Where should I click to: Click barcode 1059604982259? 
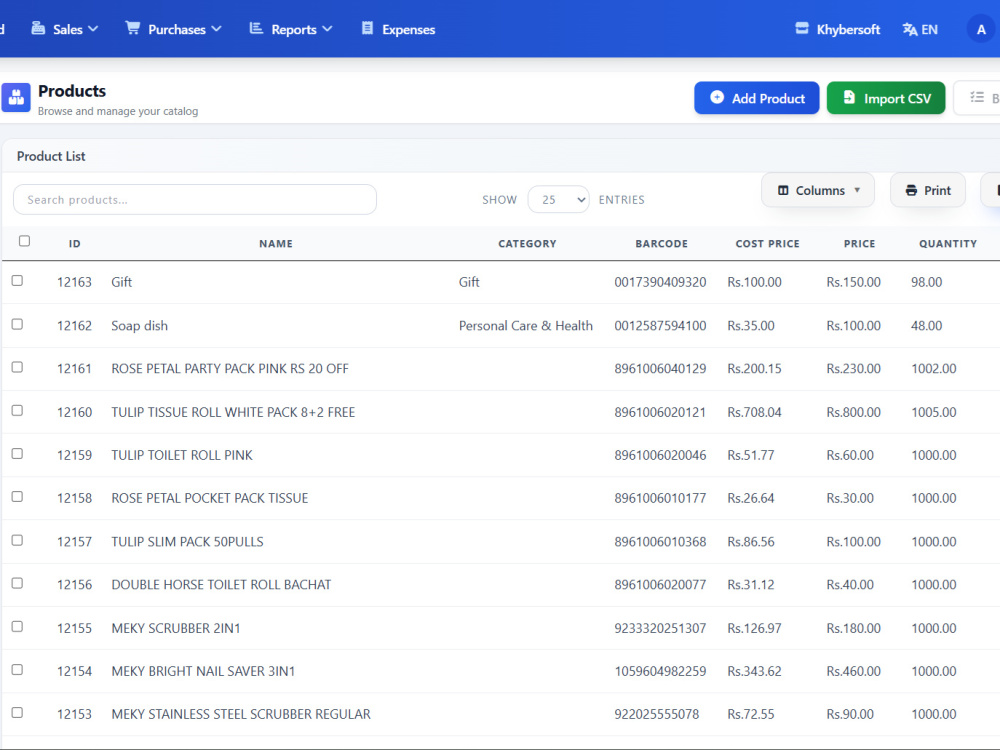pos(660,671)
